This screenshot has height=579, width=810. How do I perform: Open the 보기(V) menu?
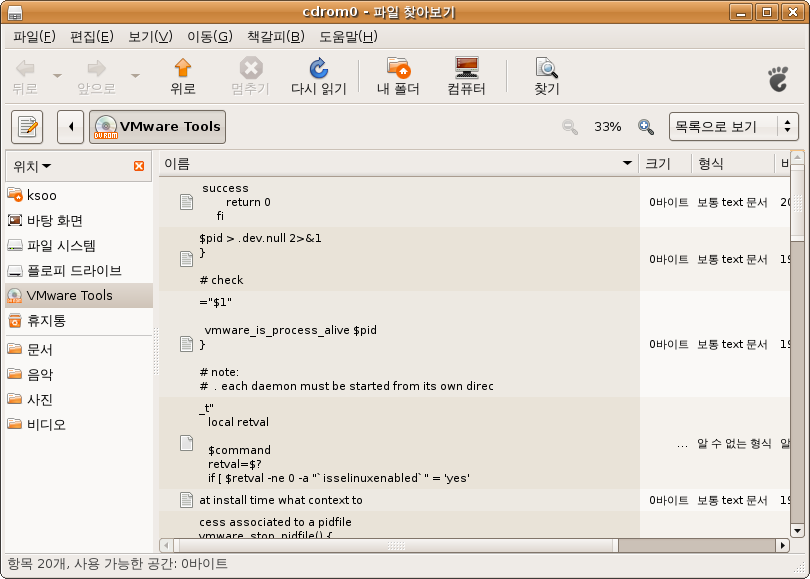click(150, 37)
